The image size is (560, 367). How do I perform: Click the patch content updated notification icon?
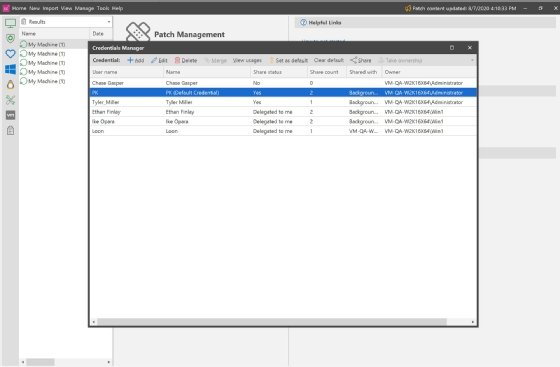point(408,8)
